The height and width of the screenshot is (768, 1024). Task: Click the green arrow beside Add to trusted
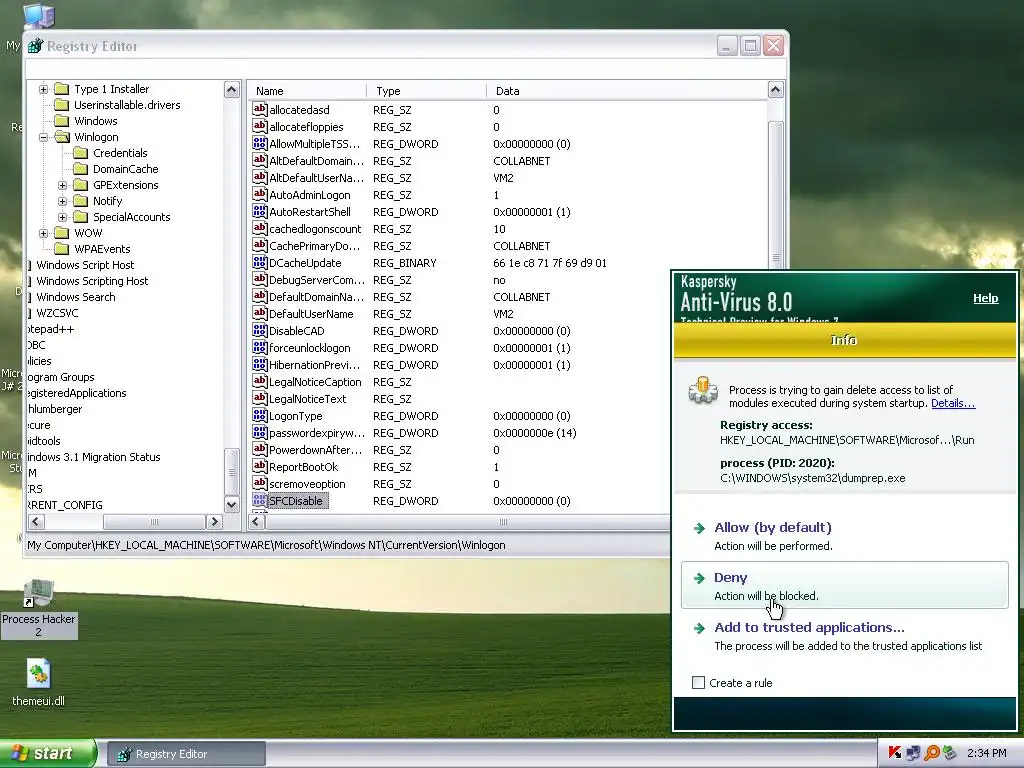699,628
